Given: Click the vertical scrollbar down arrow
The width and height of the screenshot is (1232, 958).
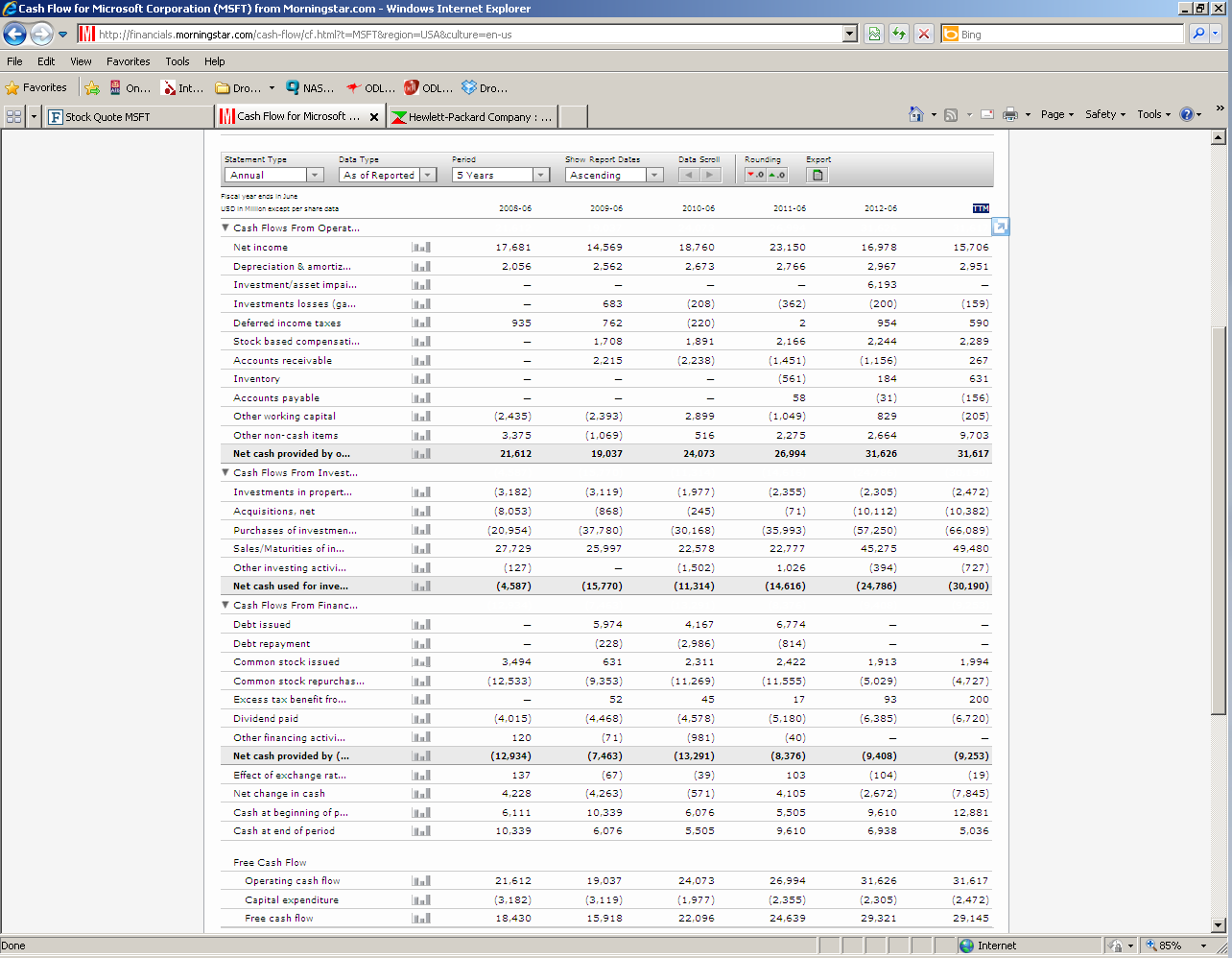Looking at the screenshot, I should (1219, 925).
